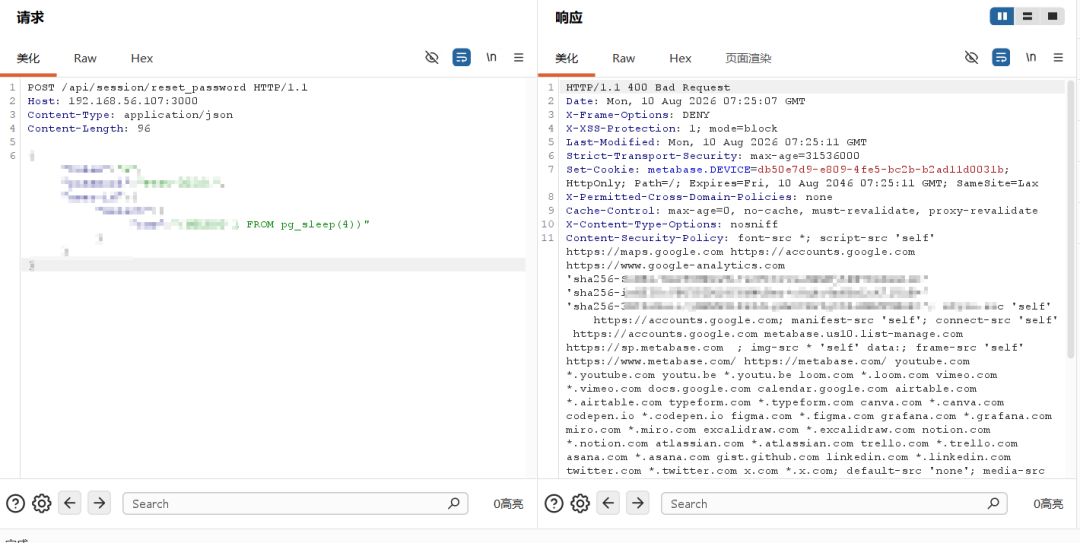Click the POST /api/session/reset_password line

pyautogui.click(x=167, y=88)
